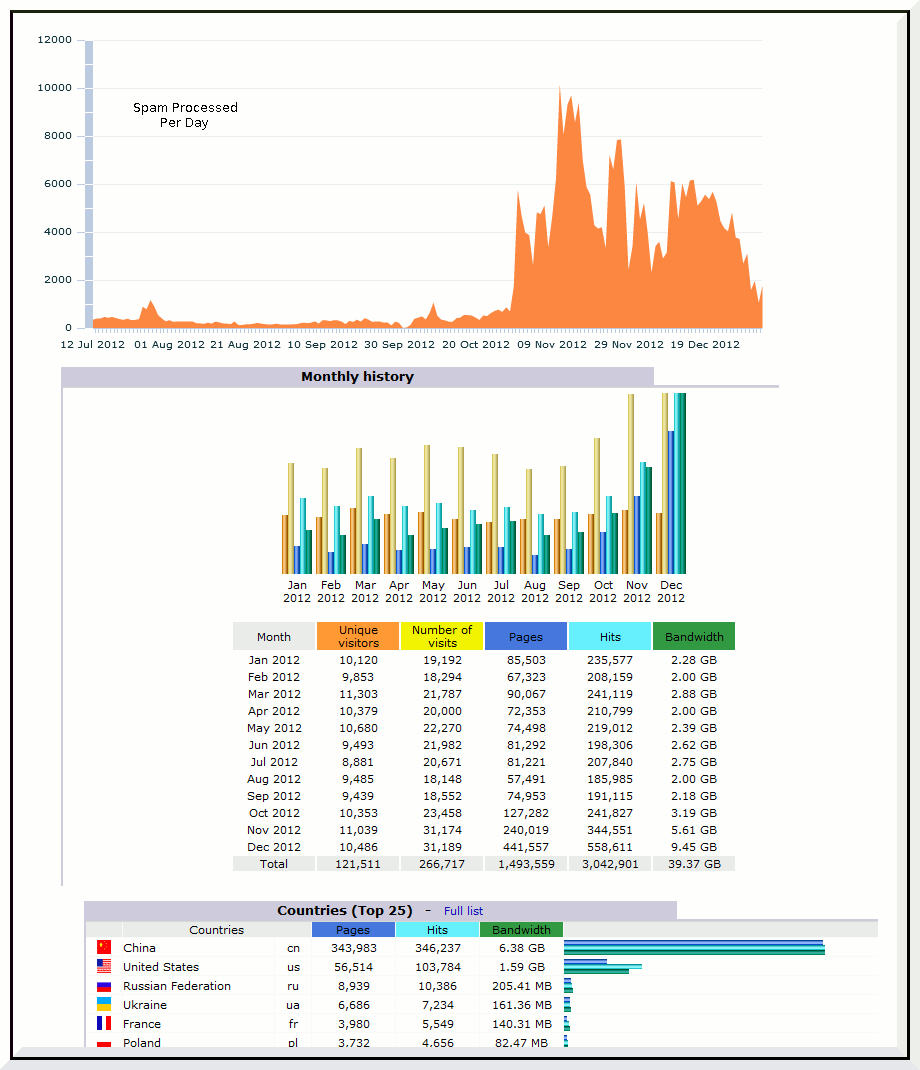The width and height of the screenshot is (920, 1070).
Task: Click the United States traffic bar graph
Action: coord(603,966)
